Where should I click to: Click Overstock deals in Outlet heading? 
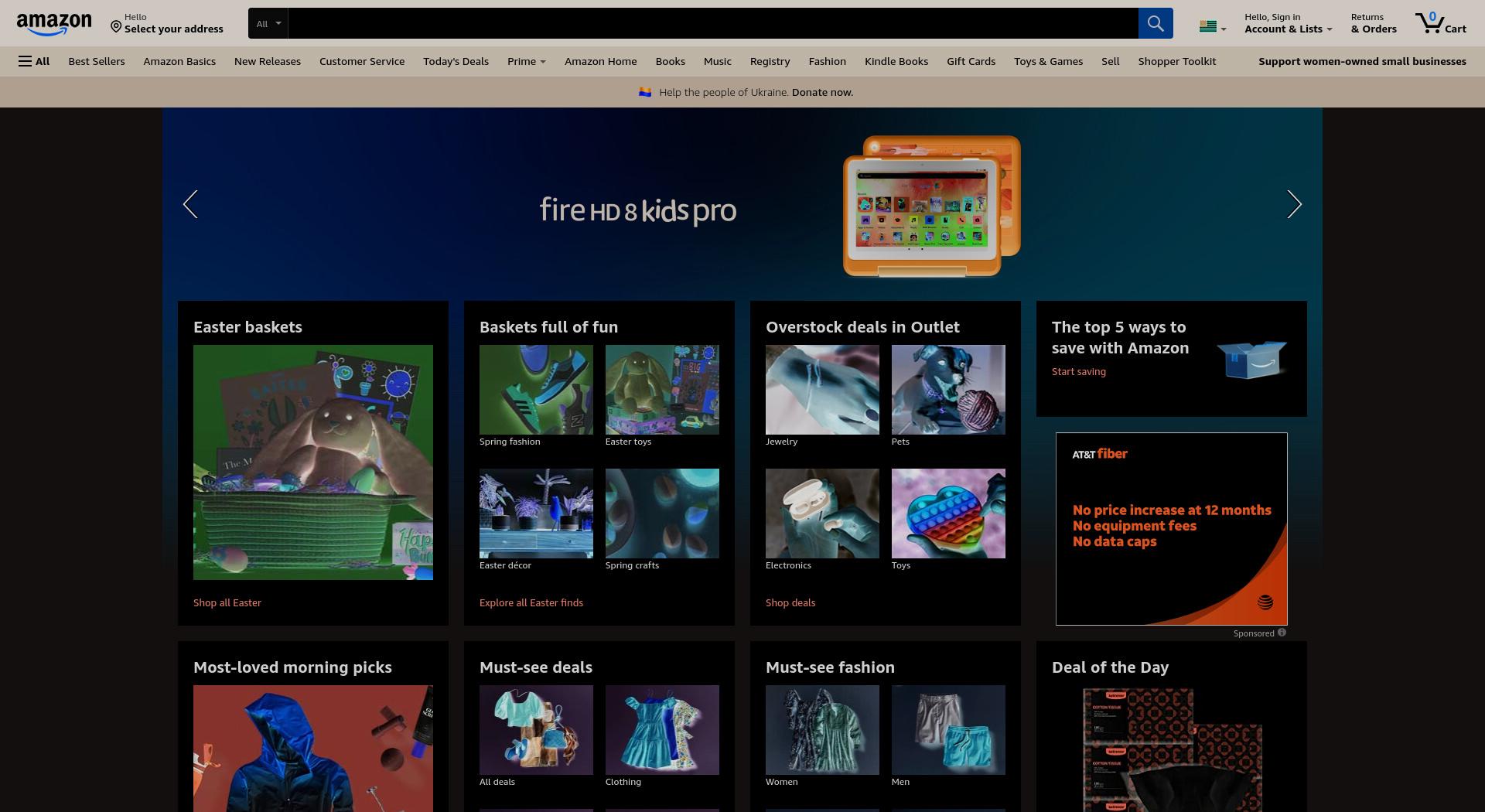[862, 327]
